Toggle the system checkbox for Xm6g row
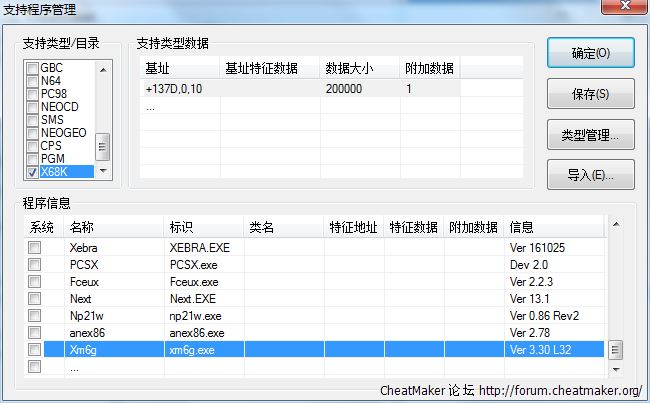 [35, 350]
